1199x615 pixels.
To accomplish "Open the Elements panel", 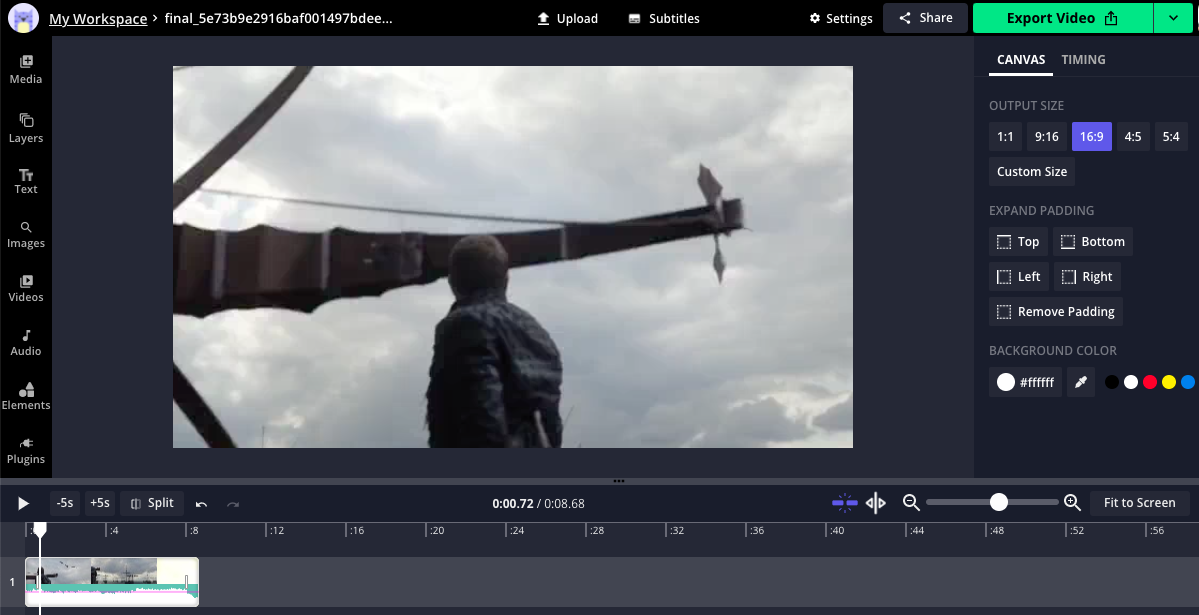I will point(26,396).
